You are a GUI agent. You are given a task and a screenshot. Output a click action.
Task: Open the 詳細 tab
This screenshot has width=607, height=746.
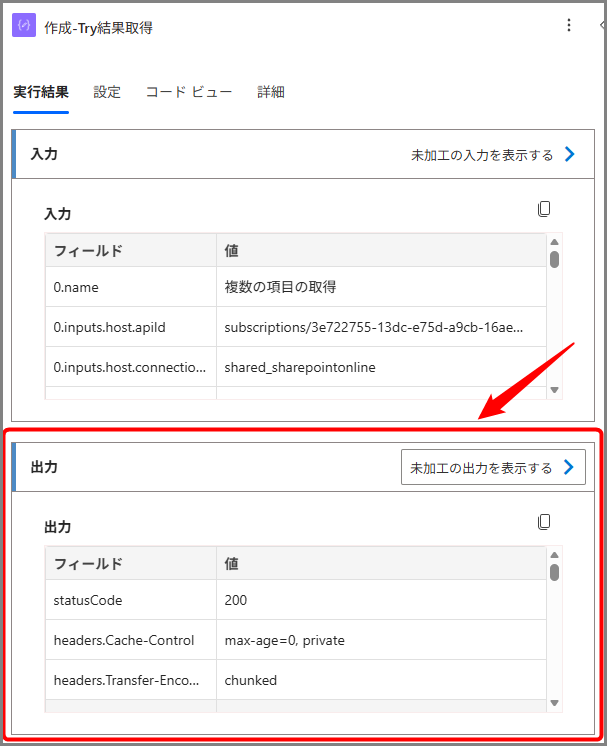click(271, 92)
